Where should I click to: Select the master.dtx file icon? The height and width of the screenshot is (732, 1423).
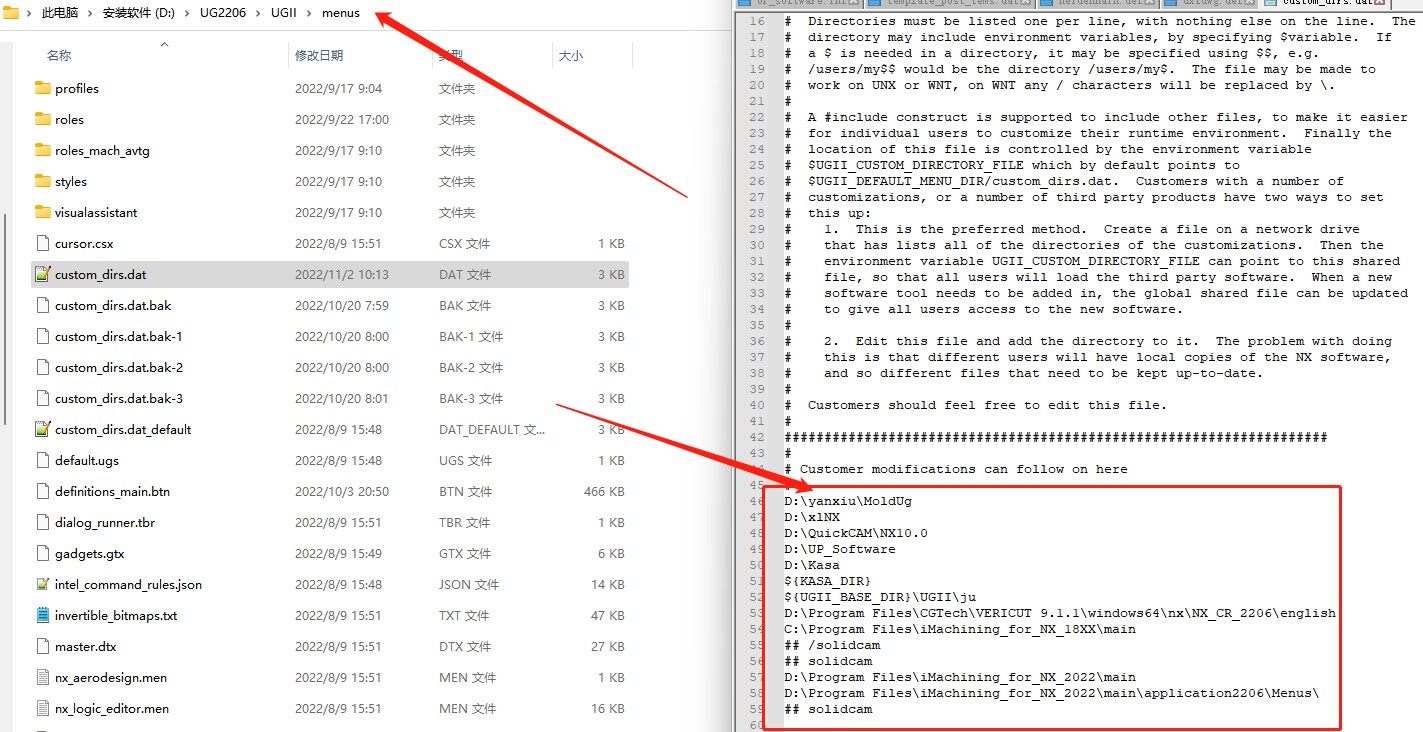tap(42, 646)
